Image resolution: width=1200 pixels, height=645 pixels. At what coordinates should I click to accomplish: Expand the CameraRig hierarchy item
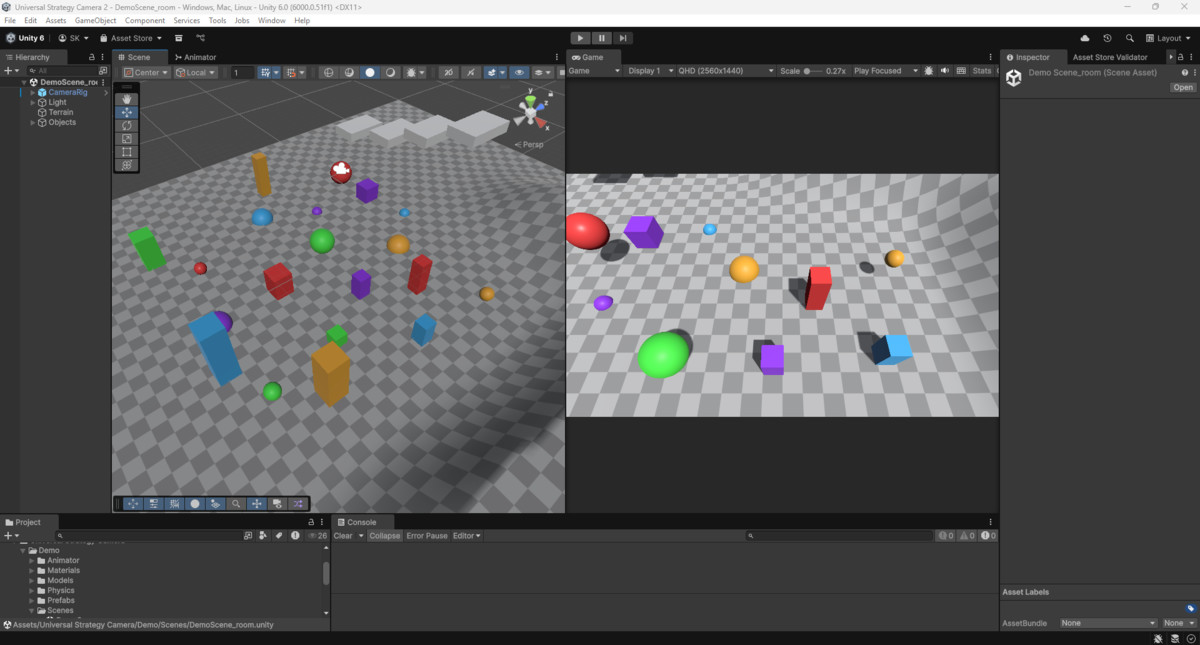(33, 92)
